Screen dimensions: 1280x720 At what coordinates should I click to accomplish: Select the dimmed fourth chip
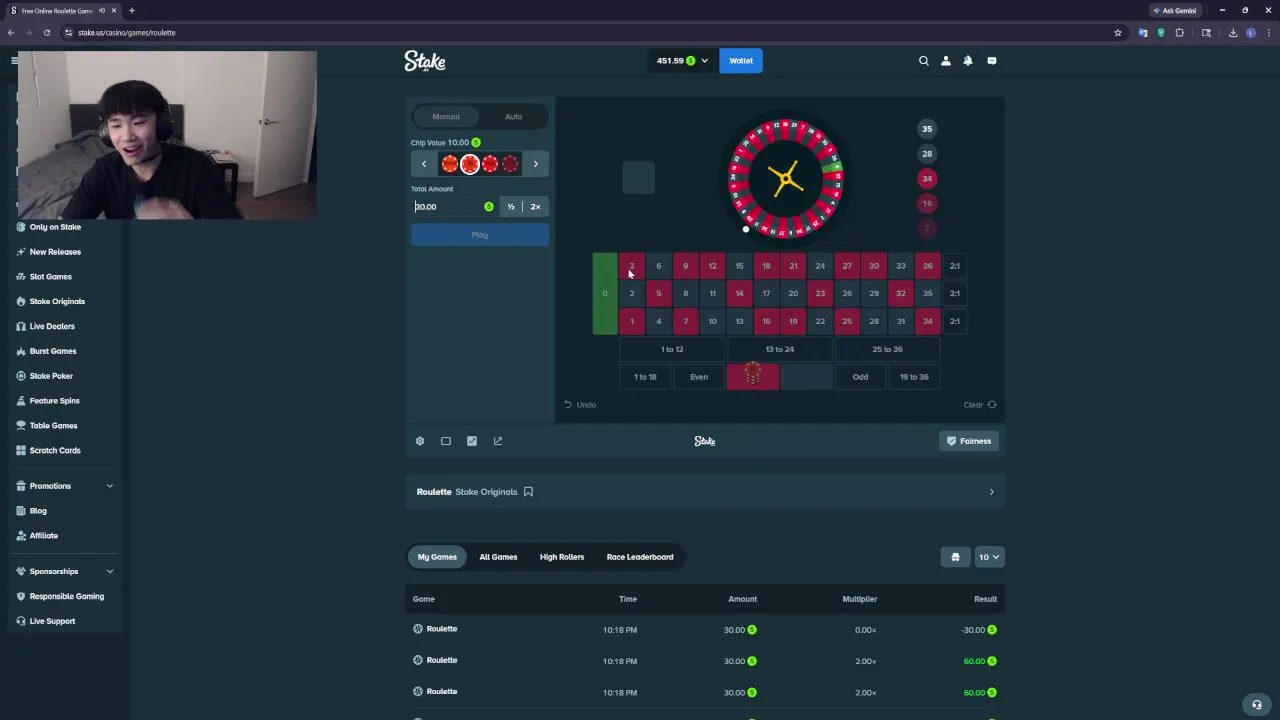pyautogui.click(x=511, y=164)
